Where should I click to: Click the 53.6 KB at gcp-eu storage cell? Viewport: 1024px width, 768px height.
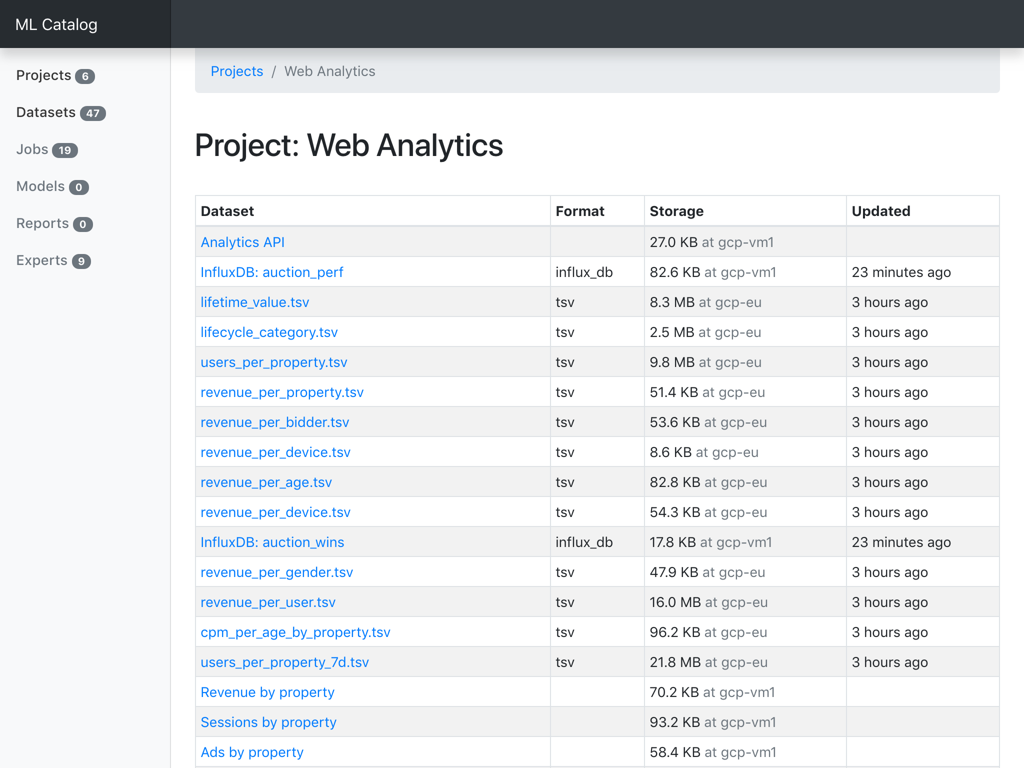pos(745,423)
